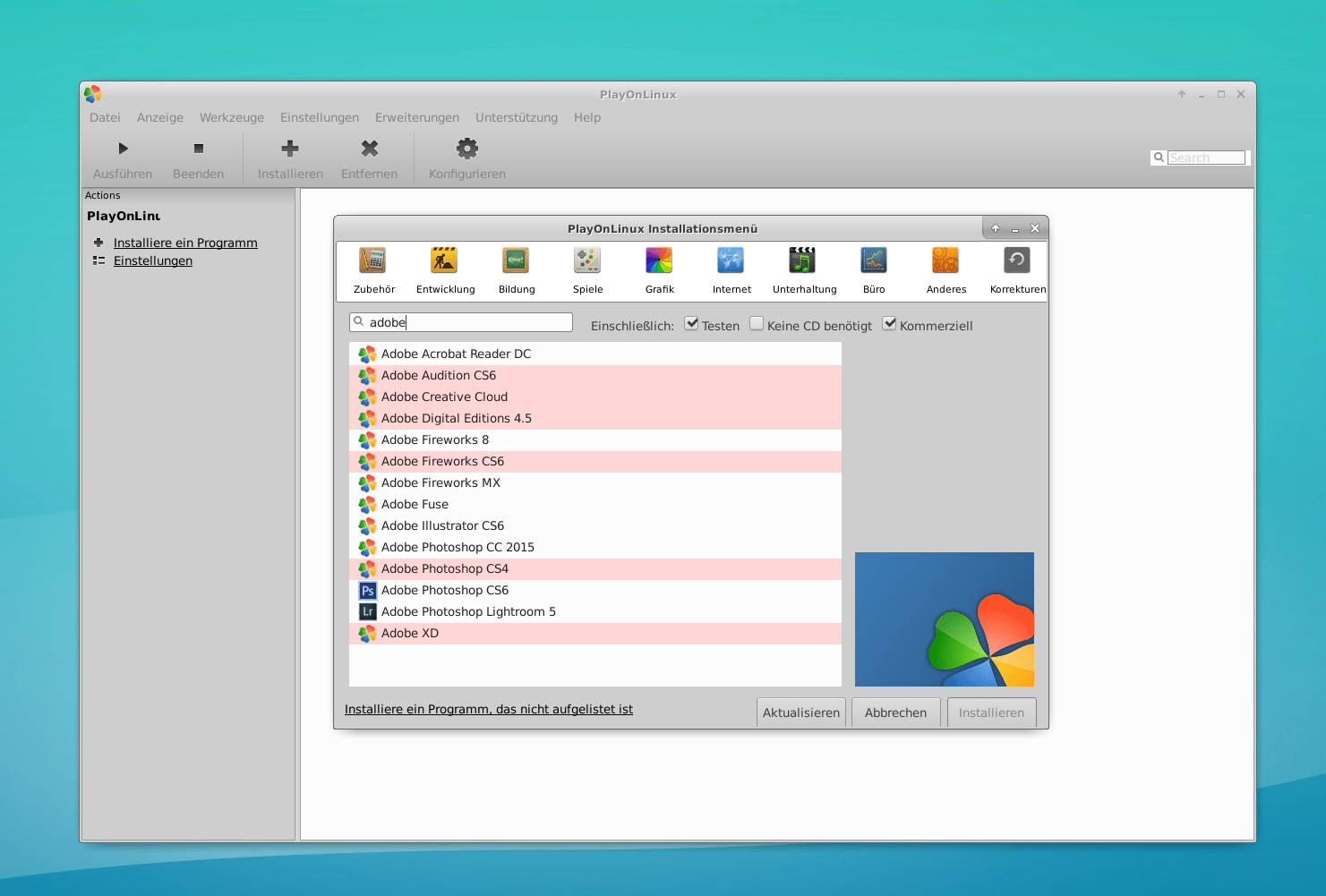Open the Unterhaltung category
The height and width of the screenshot is (896, 1326).
coord(804,270)
